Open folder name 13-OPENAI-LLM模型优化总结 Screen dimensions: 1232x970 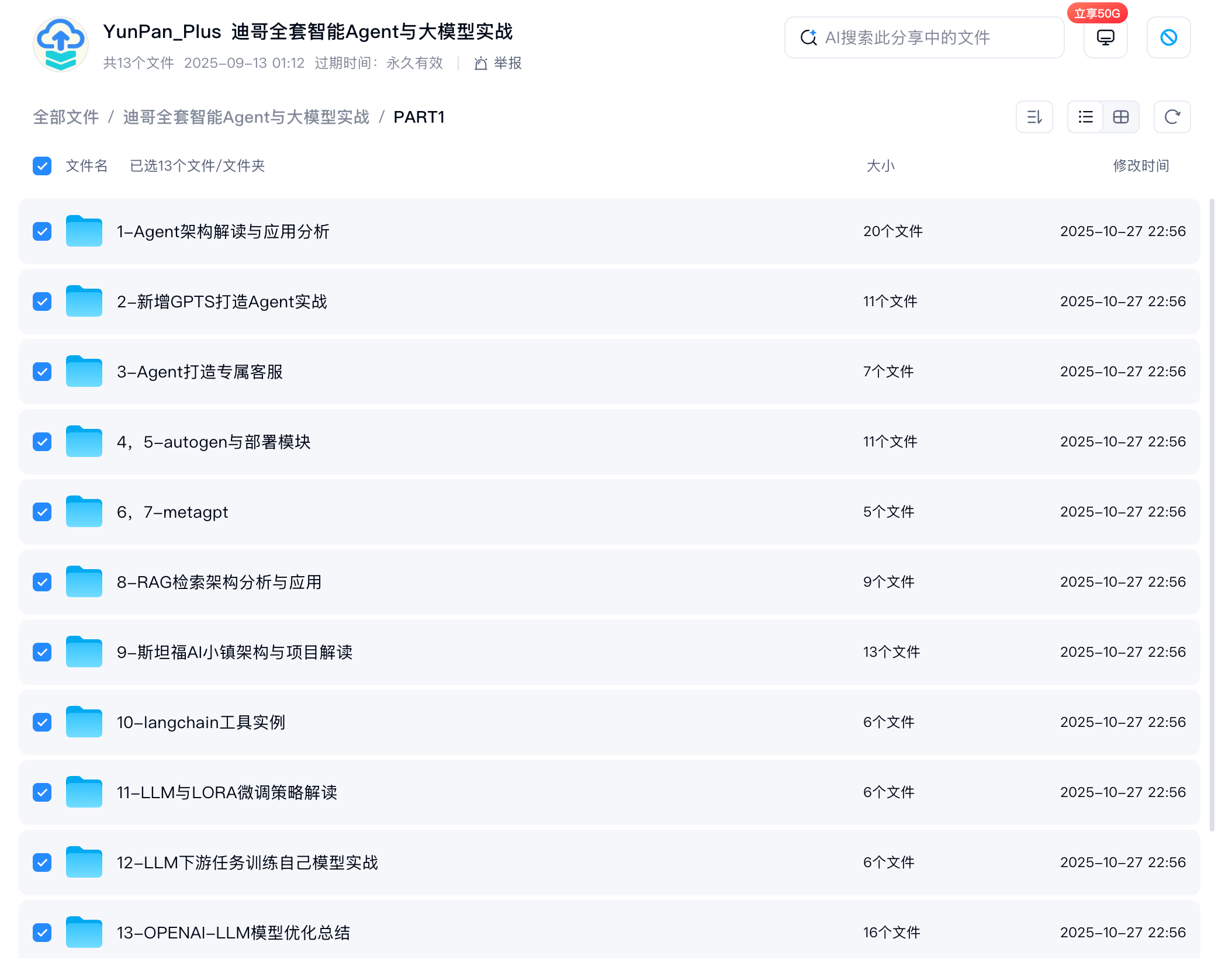[233, 933]
